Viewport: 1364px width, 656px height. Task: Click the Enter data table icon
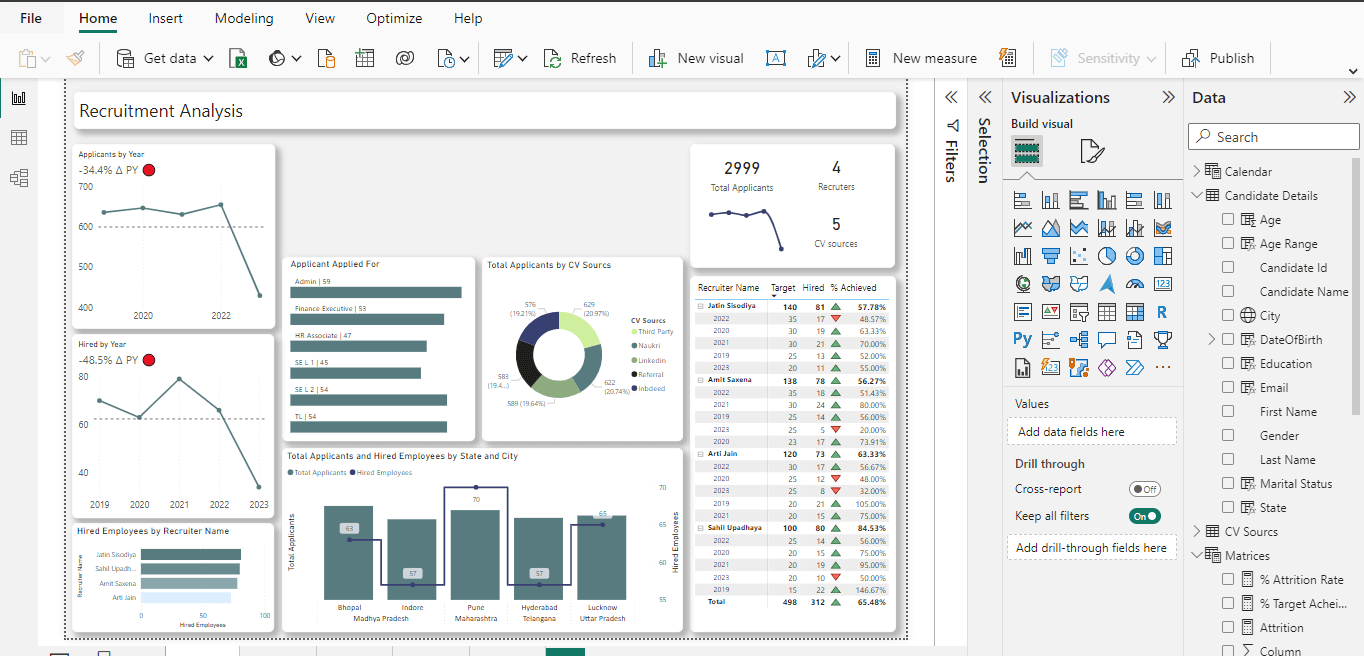[364, 58]
